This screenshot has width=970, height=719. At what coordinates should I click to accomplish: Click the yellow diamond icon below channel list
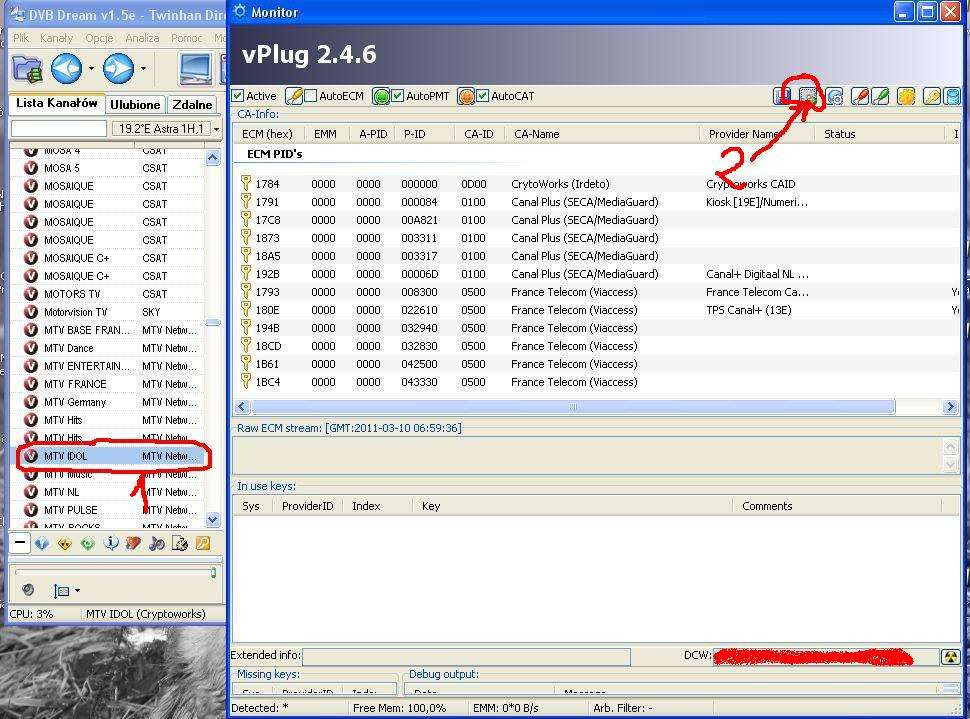(x=64, y=543)
